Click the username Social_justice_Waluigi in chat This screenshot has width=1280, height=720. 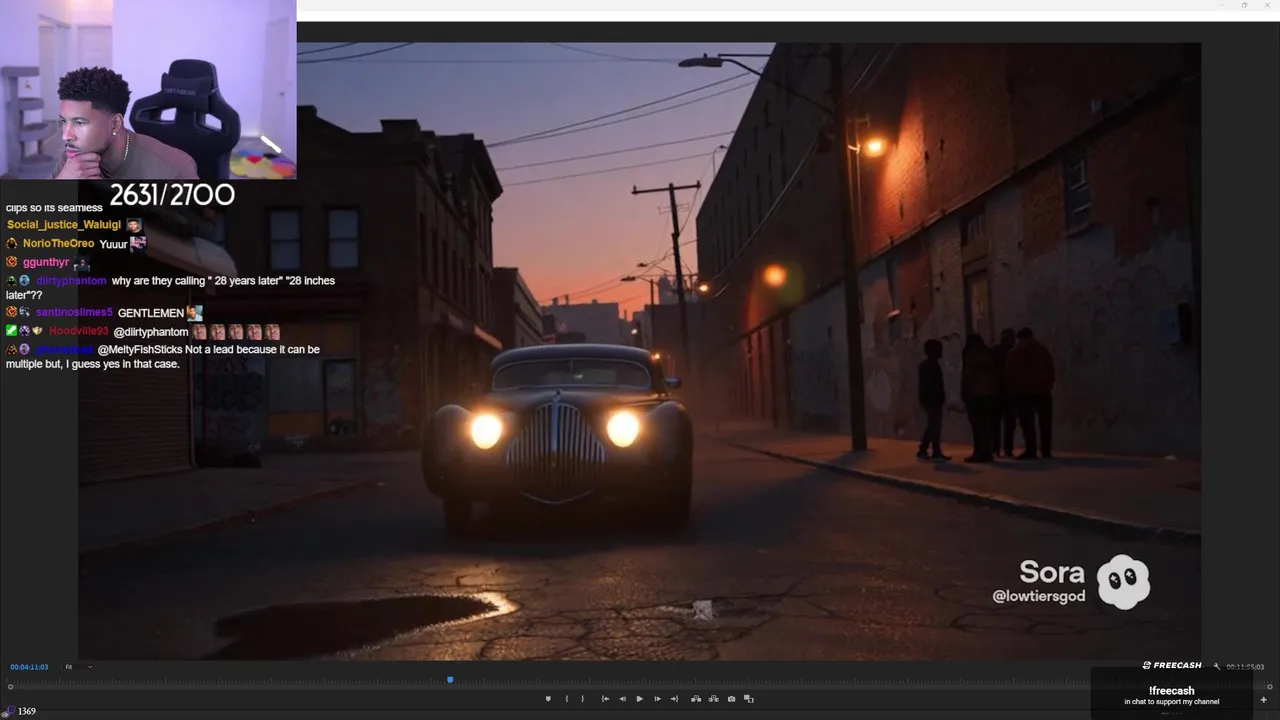point(64,225)
